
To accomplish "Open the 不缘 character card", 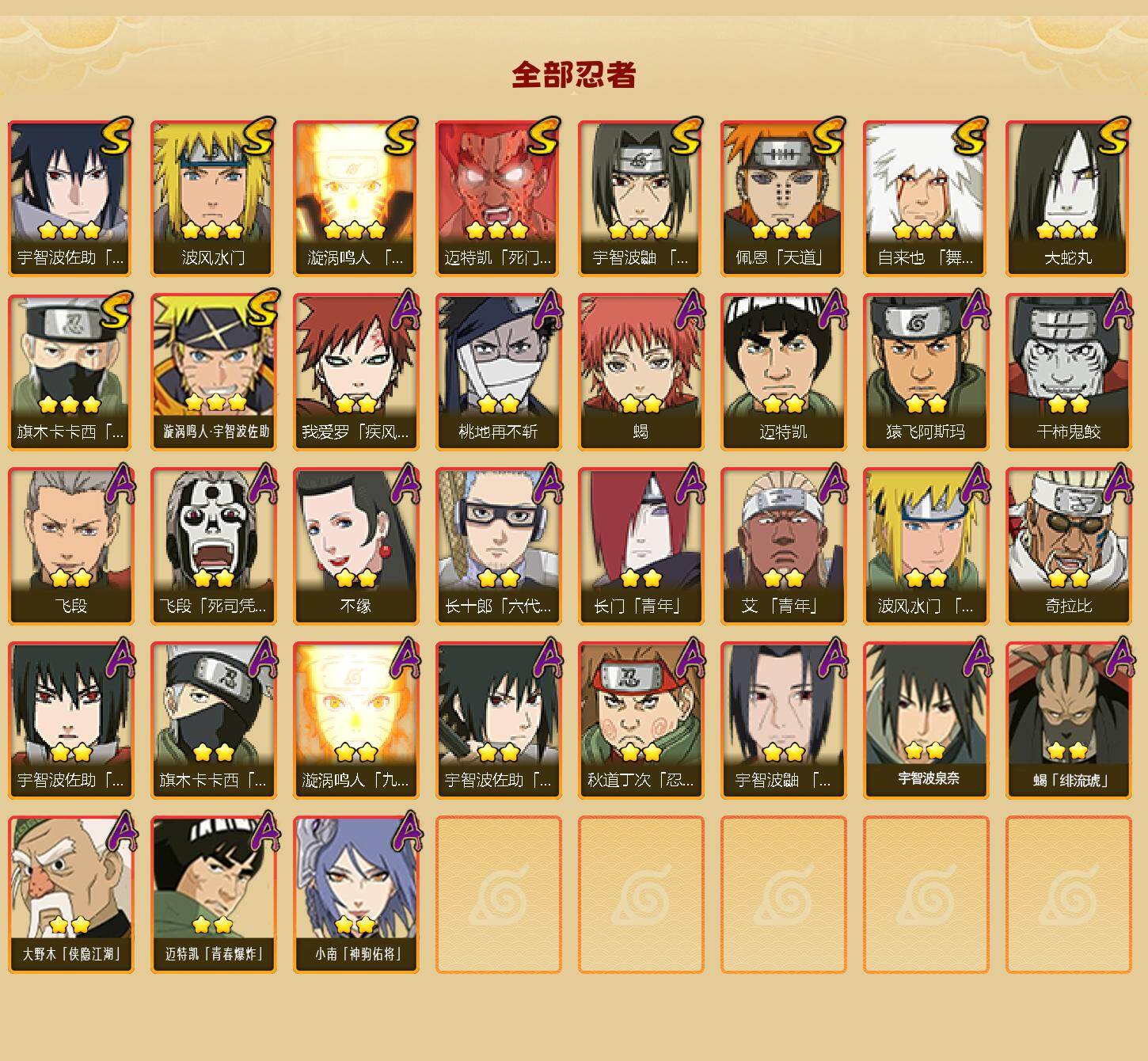I will (355, 546).
